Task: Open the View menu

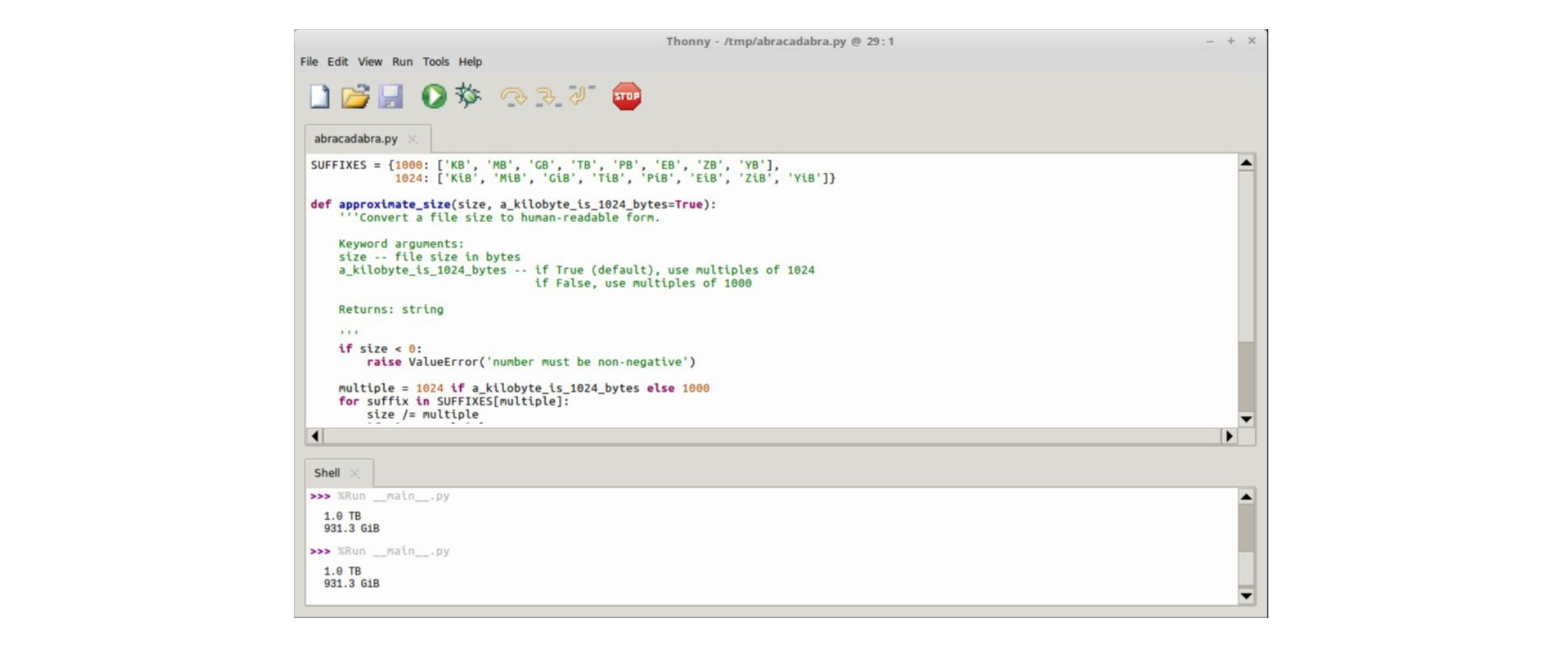Action: [x=370, y=62]
